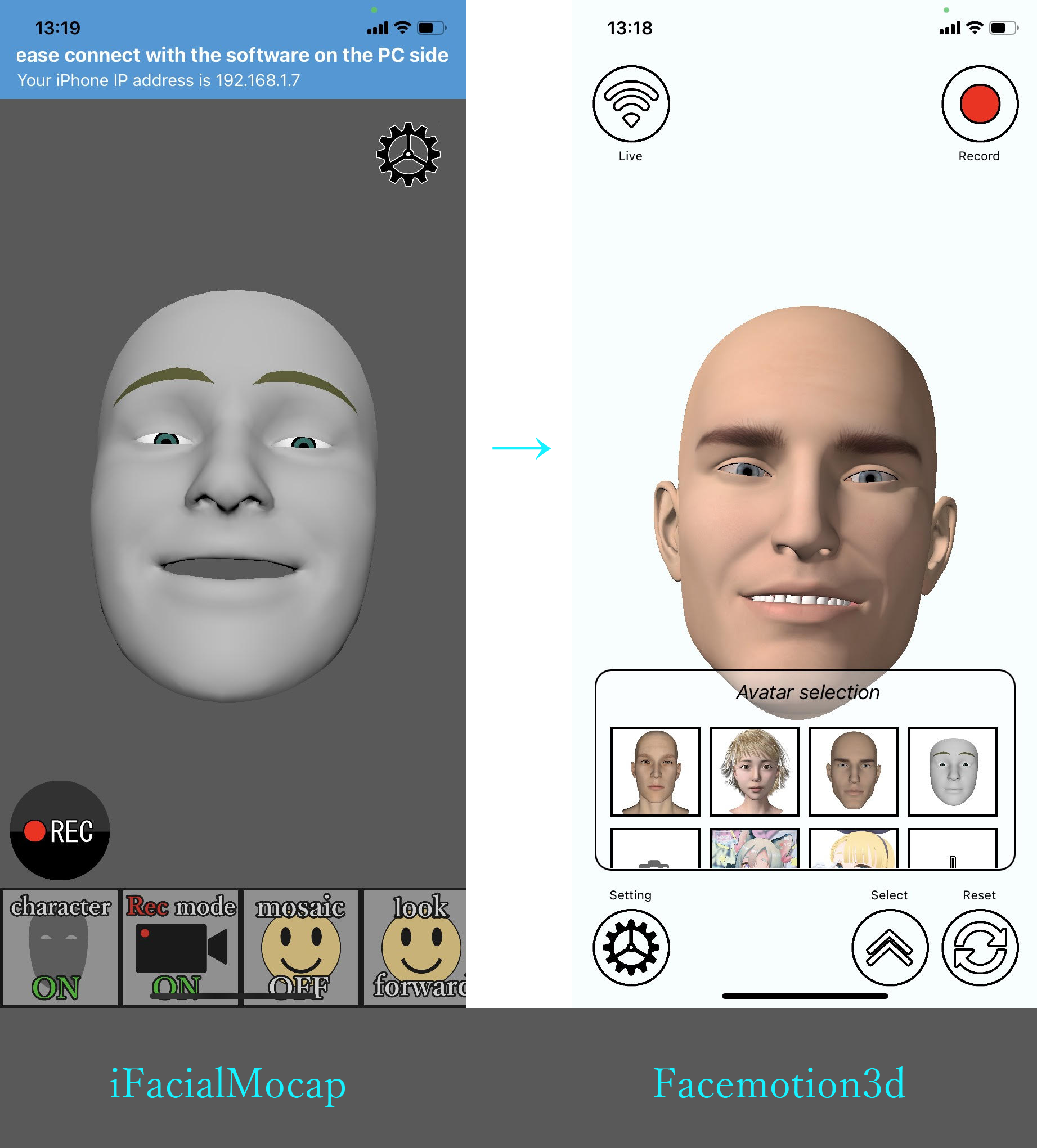Tap the camera icon avatar slot
The height and width of the screenshot is (1148, 1037).
656,848
